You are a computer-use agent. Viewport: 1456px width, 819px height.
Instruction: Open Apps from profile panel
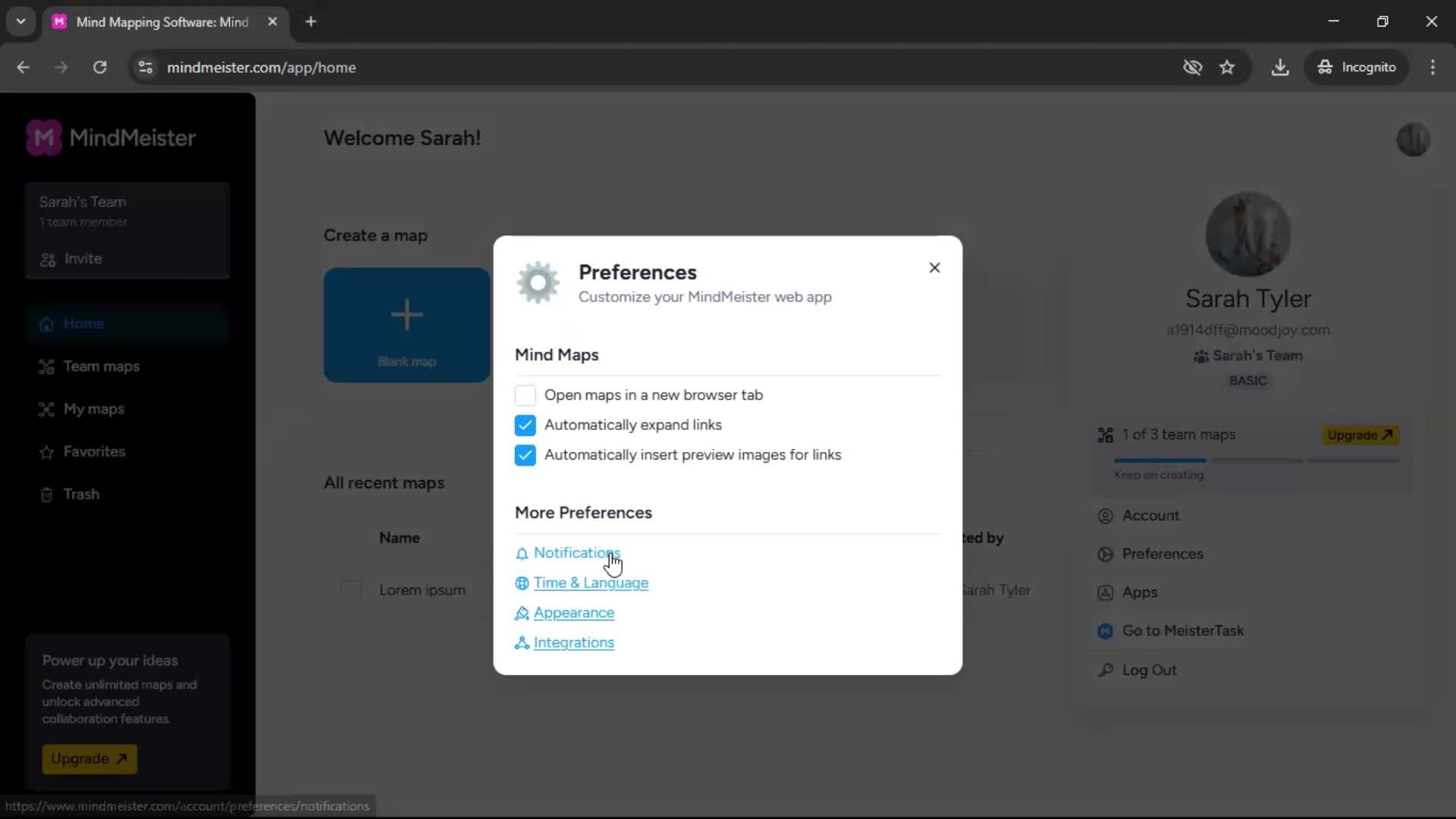click(x=1139, y=592)
